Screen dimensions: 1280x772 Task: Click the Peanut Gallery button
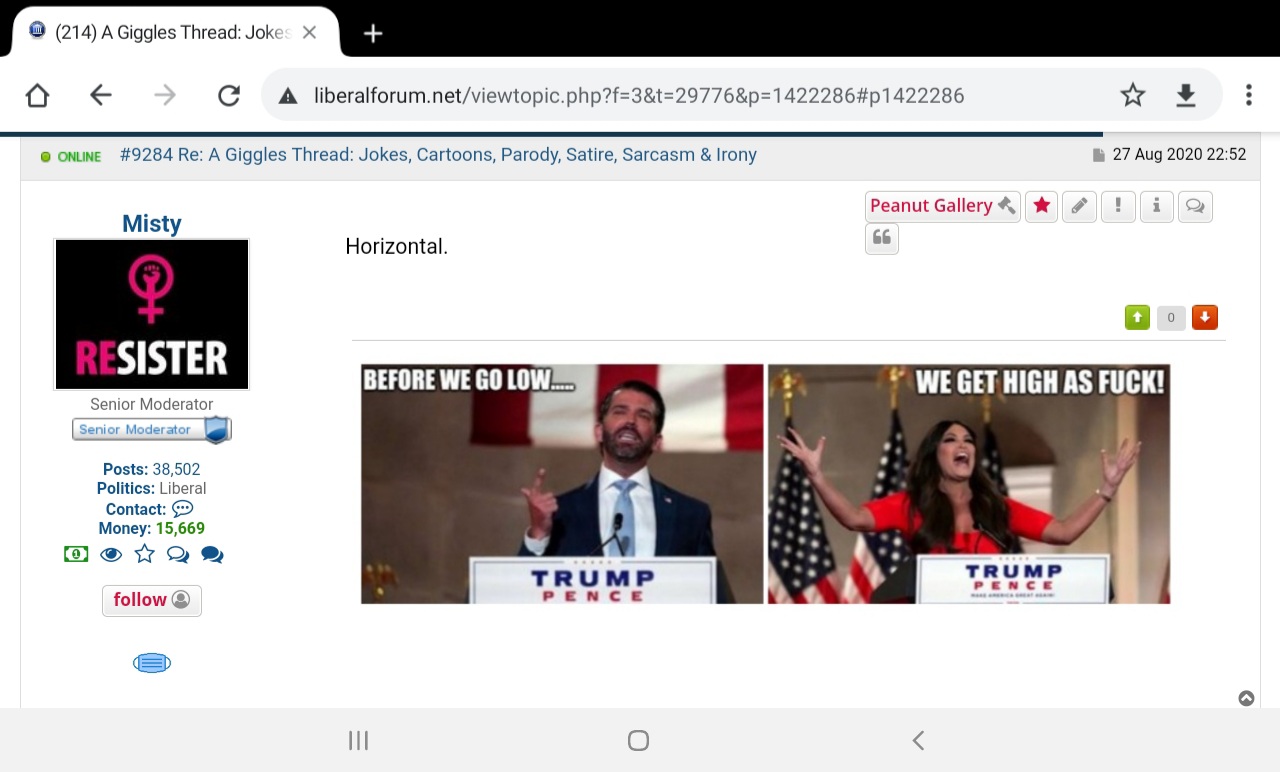942,206
